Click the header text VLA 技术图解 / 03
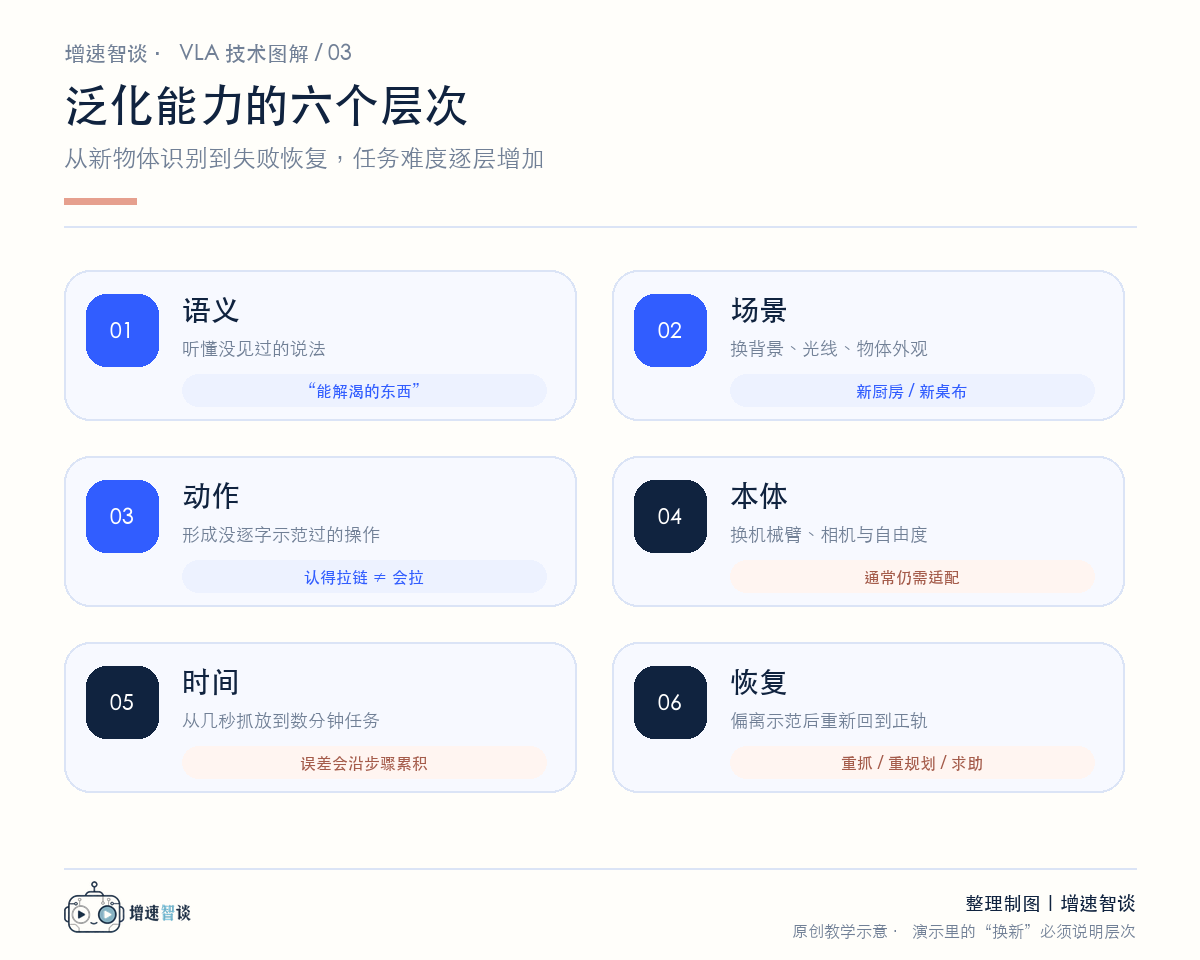 [x=265, y=53]
